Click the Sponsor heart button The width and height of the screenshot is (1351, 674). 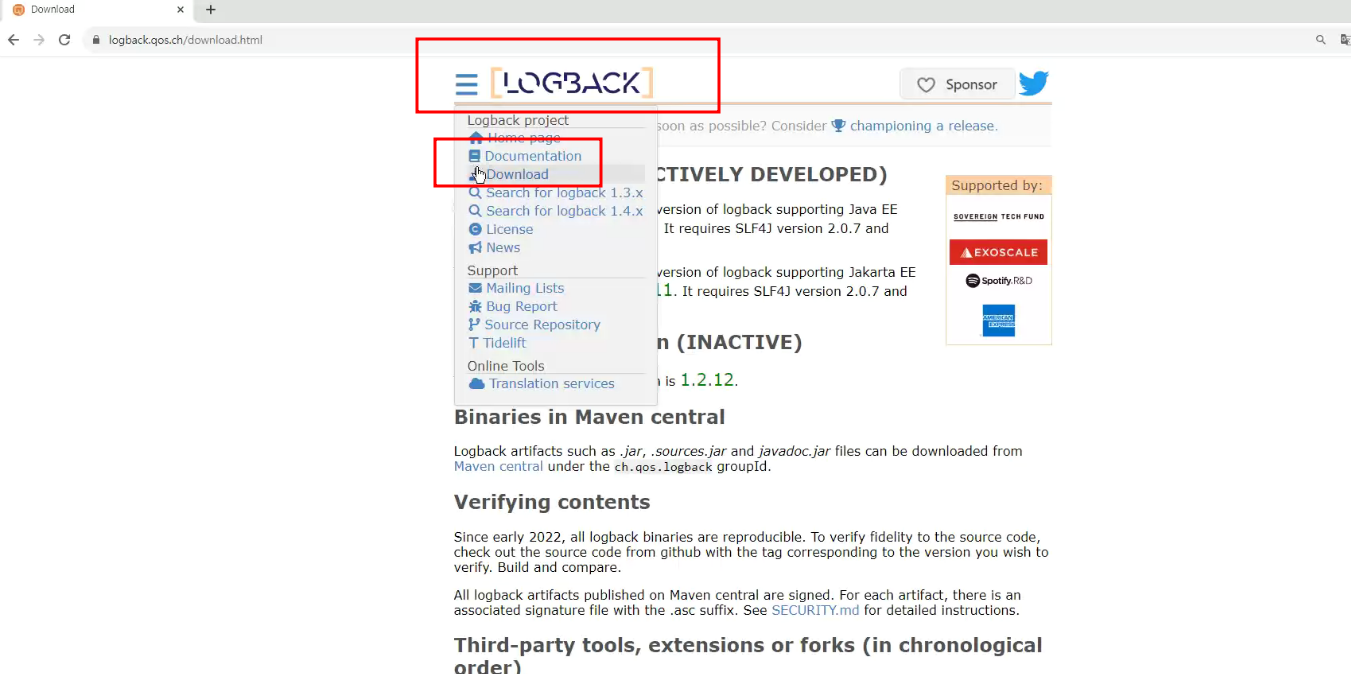[957, 85]
